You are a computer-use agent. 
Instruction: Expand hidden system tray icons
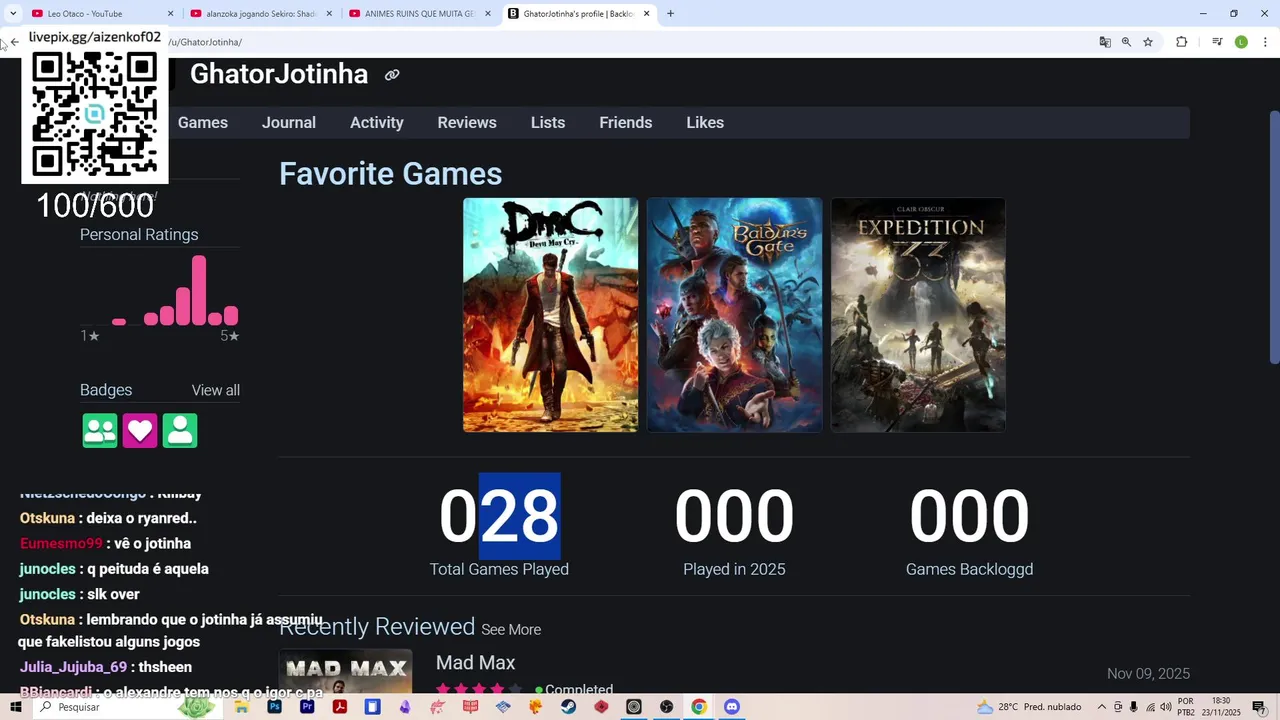[x=1102, y=707]
